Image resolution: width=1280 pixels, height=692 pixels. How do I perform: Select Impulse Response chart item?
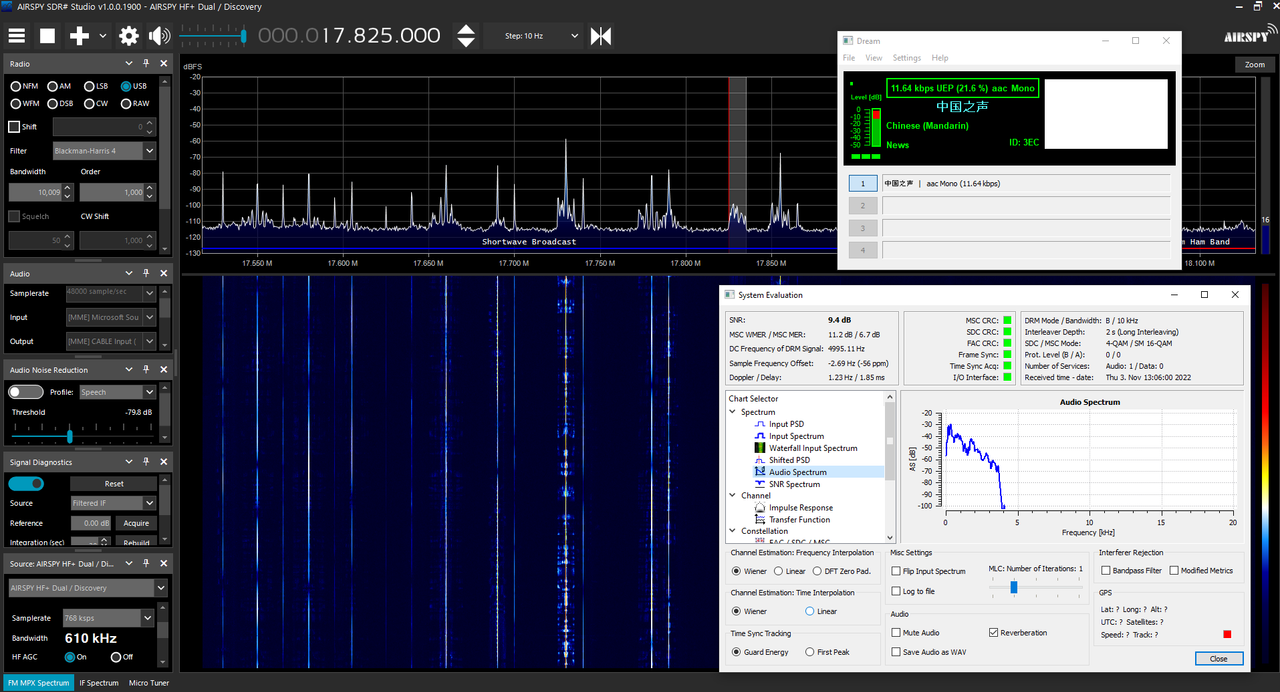point(800,508)
